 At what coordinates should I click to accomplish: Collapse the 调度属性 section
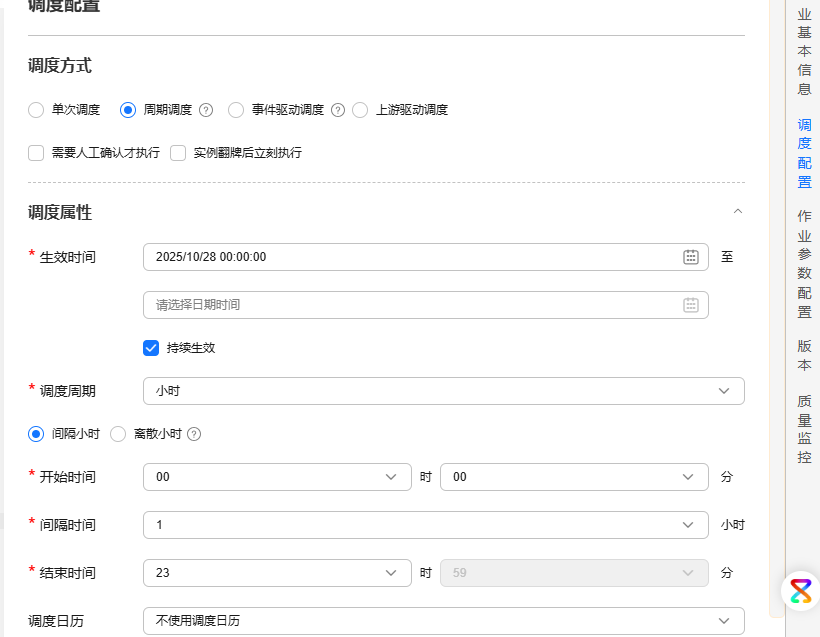[x=738, y=212]
